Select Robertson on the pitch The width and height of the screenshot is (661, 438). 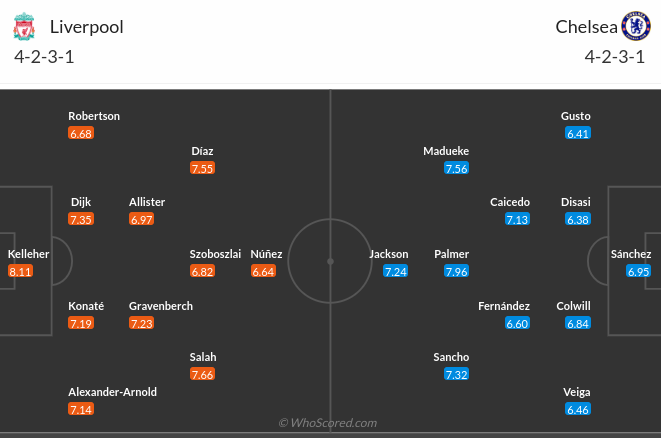94,116
